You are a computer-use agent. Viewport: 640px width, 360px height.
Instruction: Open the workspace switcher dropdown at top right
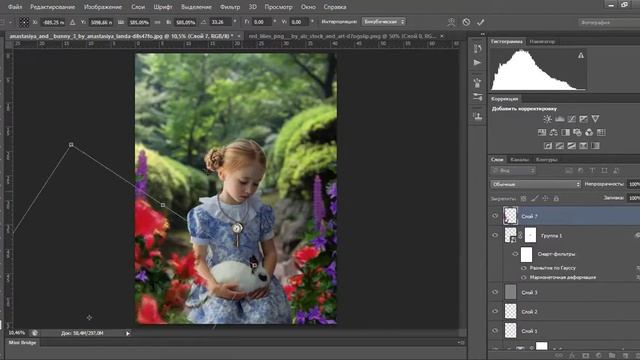point(609,22)
